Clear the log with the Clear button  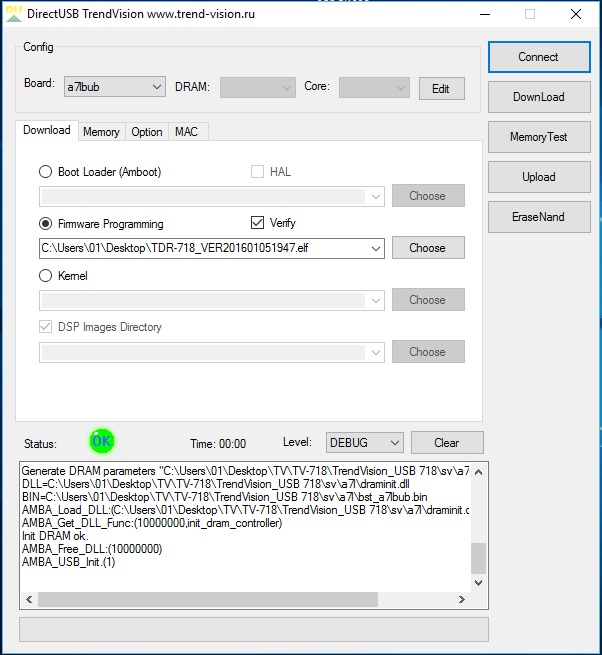447,442
